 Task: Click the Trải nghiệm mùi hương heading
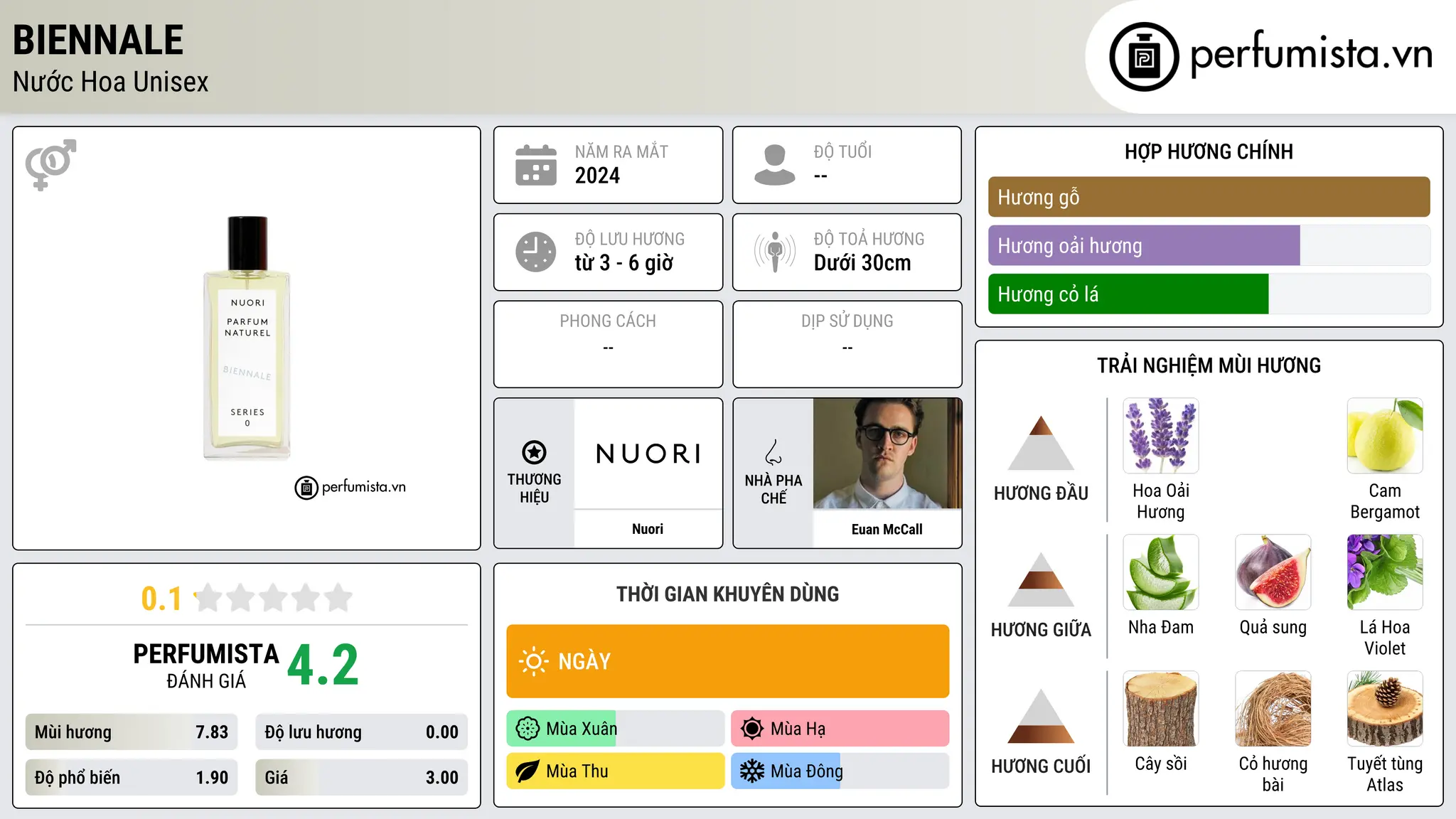[x=1209, y=365]
